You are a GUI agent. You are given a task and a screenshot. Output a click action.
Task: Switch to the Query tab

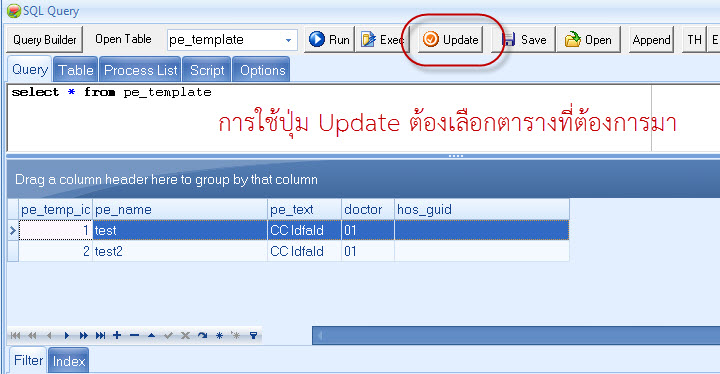pyautogui.click(x=29, y=69)
